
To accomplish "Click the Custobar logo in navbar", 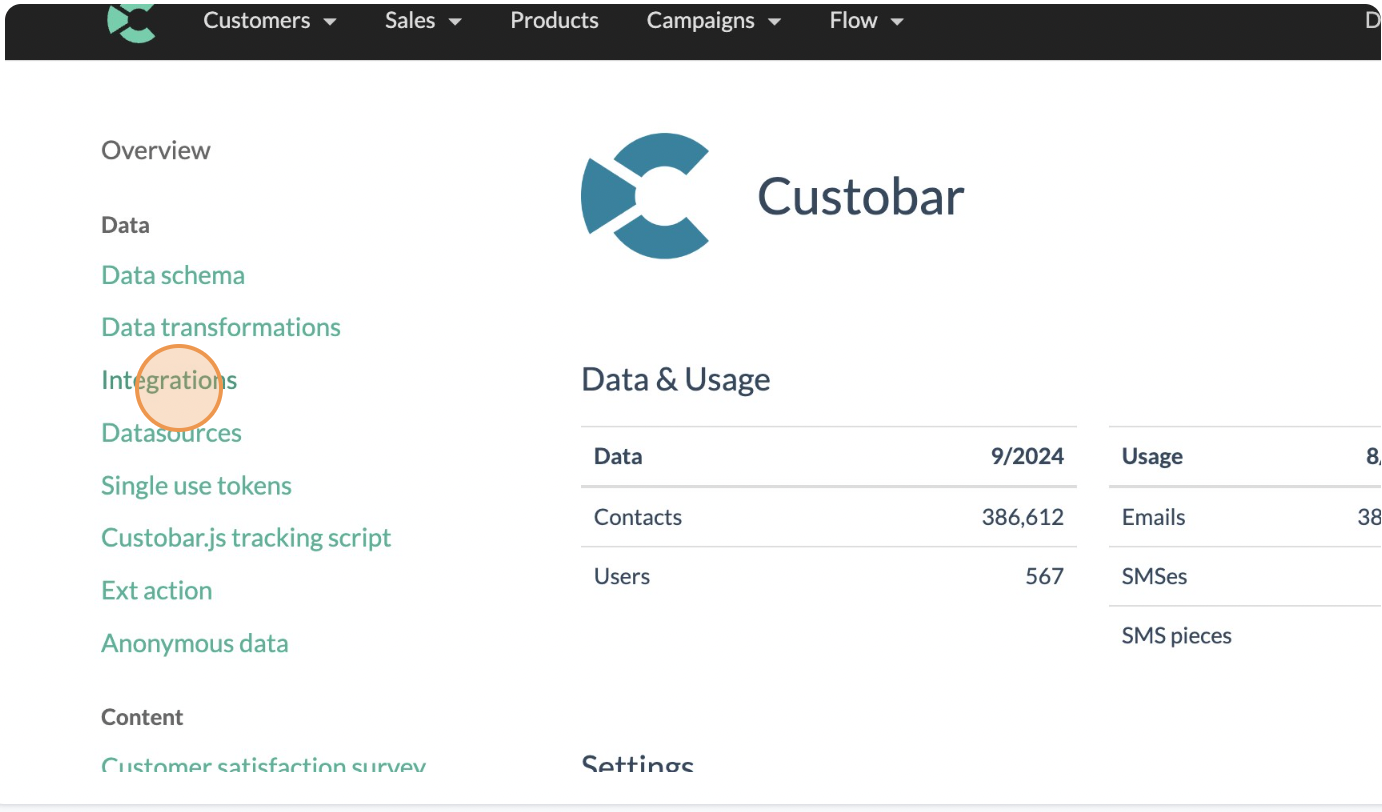I will click(x=132, y=23).
